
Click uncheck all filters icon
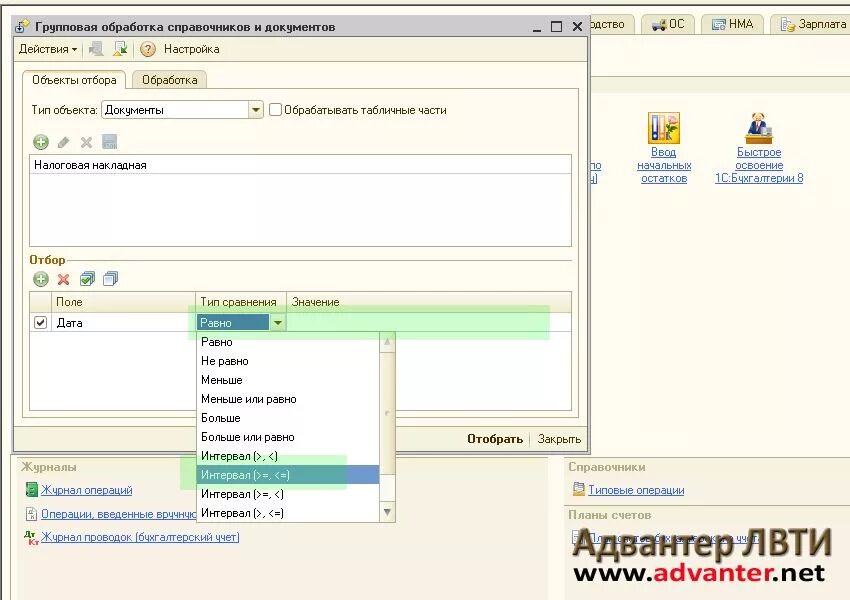(x=110, y=279)
